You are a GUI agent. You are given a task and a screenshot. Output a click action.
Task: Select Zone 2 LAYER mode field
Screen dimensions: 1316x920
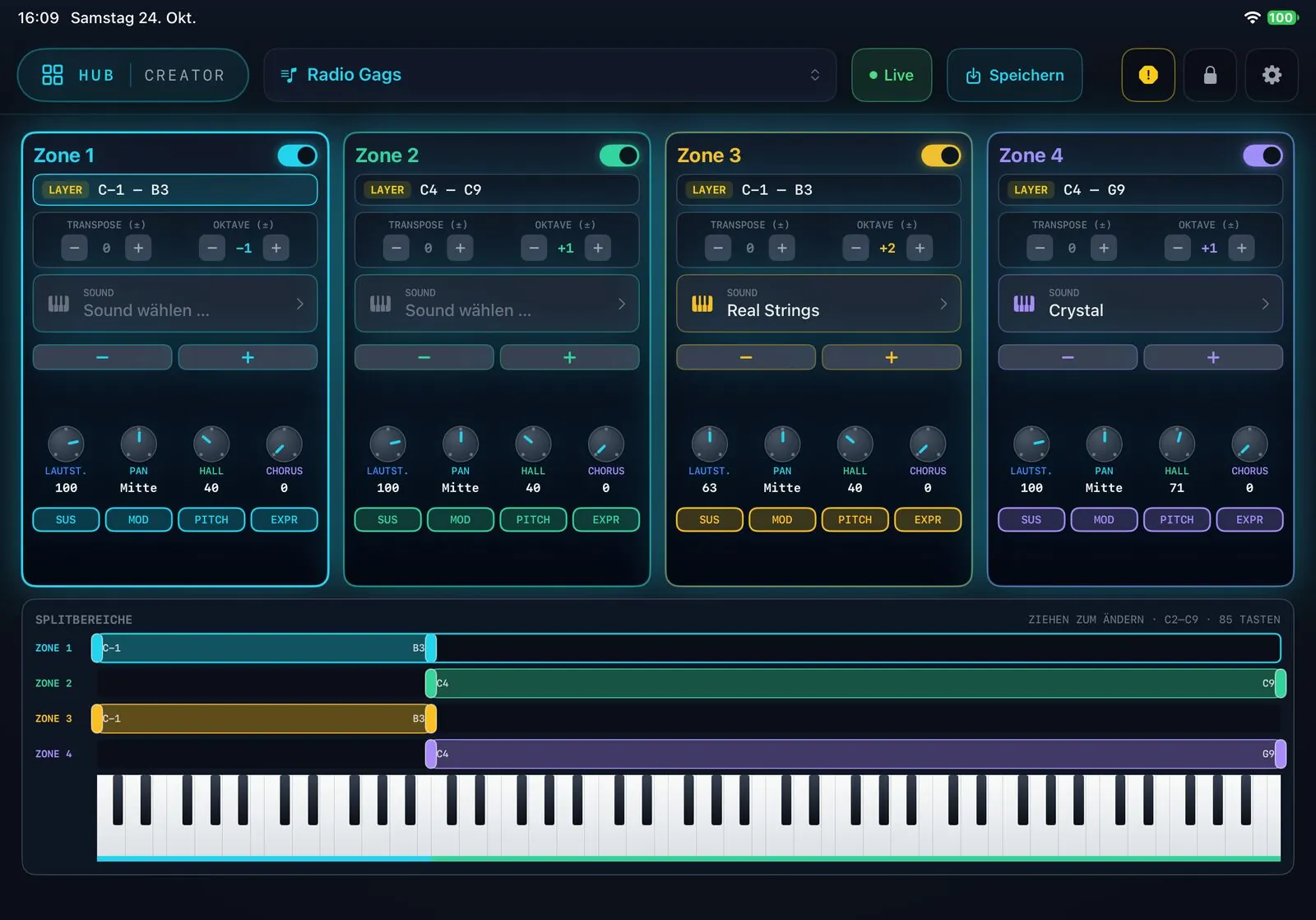coord(497,190)
